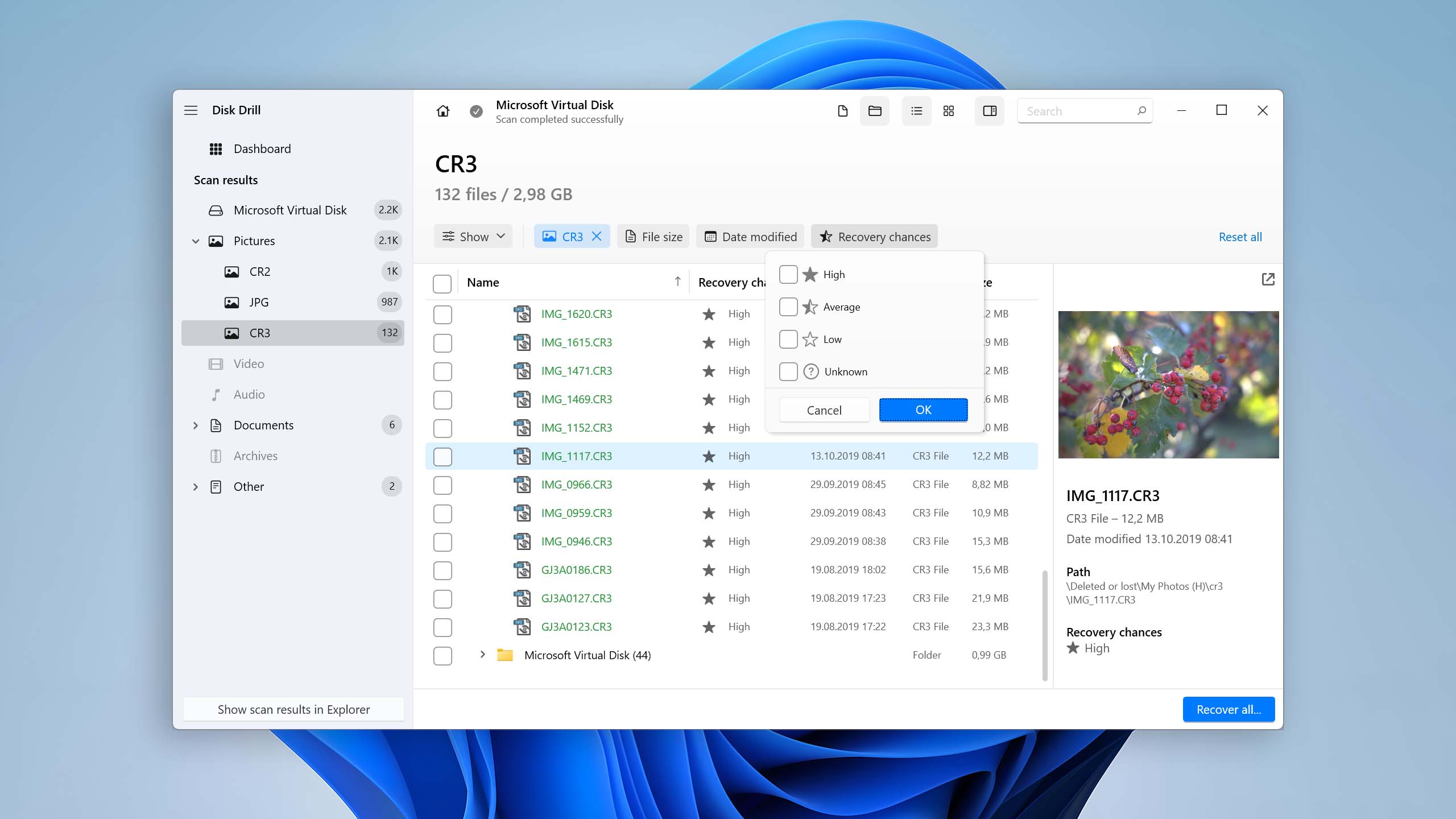
Task: Minimize the Disk Drill window
Action: click(1181, 110)
